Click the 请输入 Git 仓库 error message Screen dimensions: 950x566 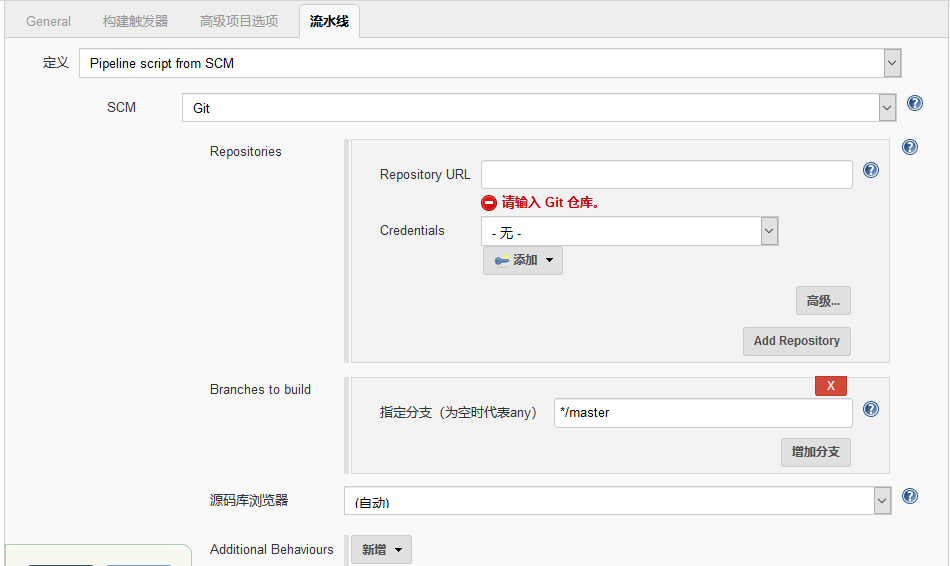[550, 202]
